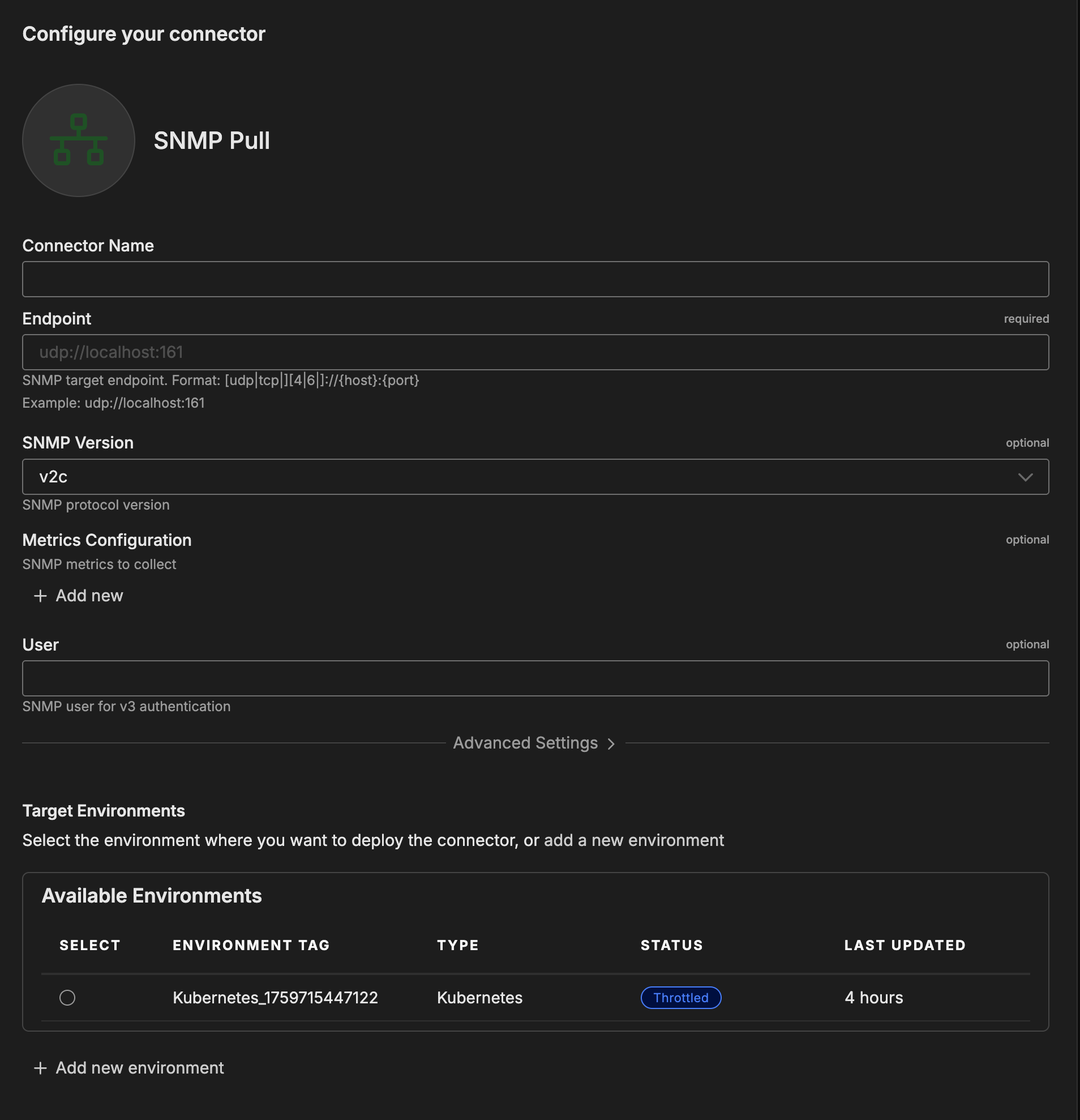Click the Throttled status badge
This screenshot has height=1120, width=1080.
680,998
